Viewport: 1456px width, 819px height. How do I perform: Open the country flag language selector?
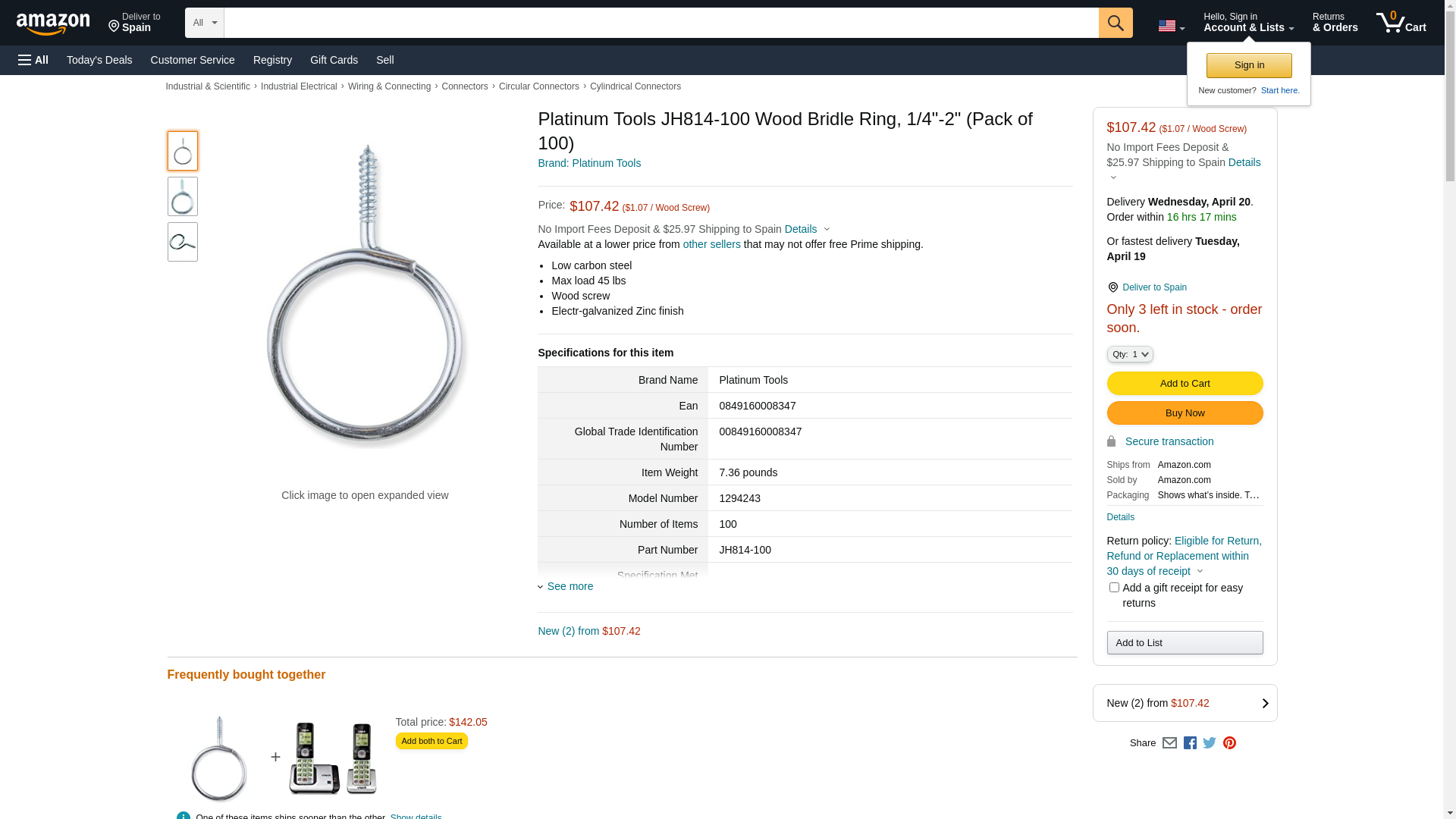pyautogui.click(x=1171, y=27)
